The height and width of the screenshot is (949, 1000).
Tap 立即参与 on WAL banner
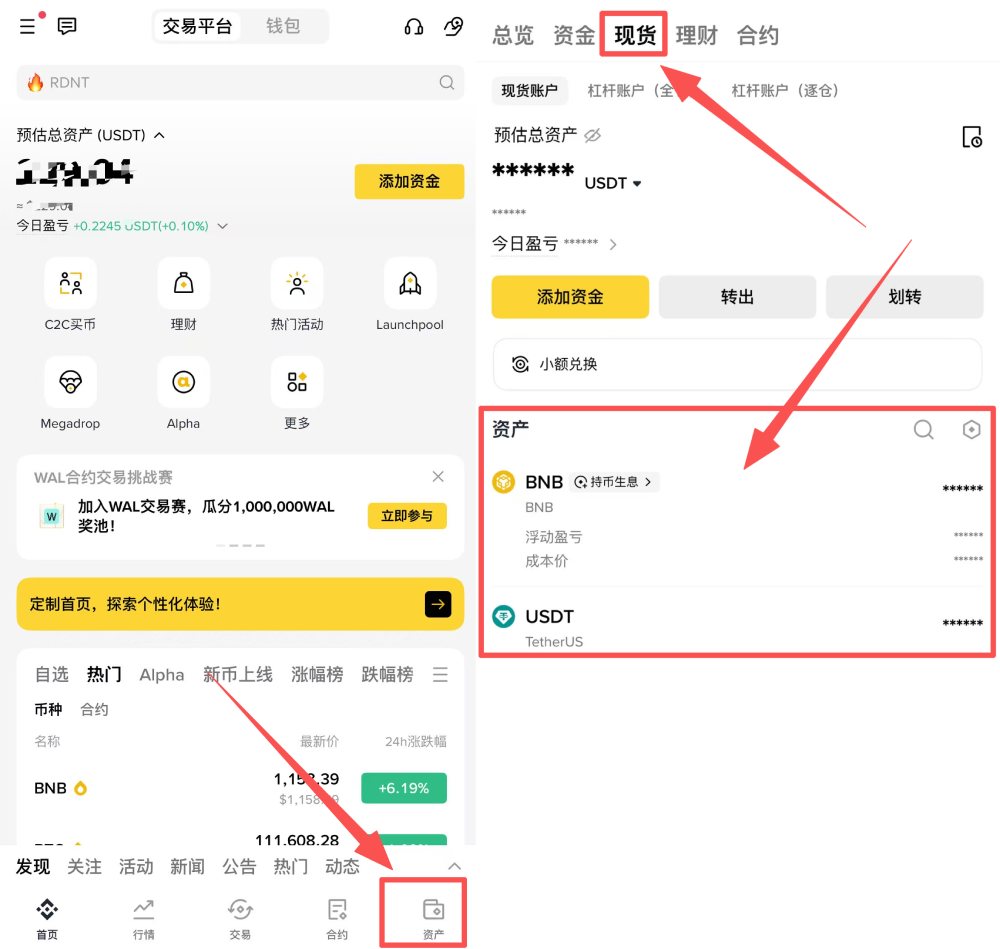coord(407,516)
